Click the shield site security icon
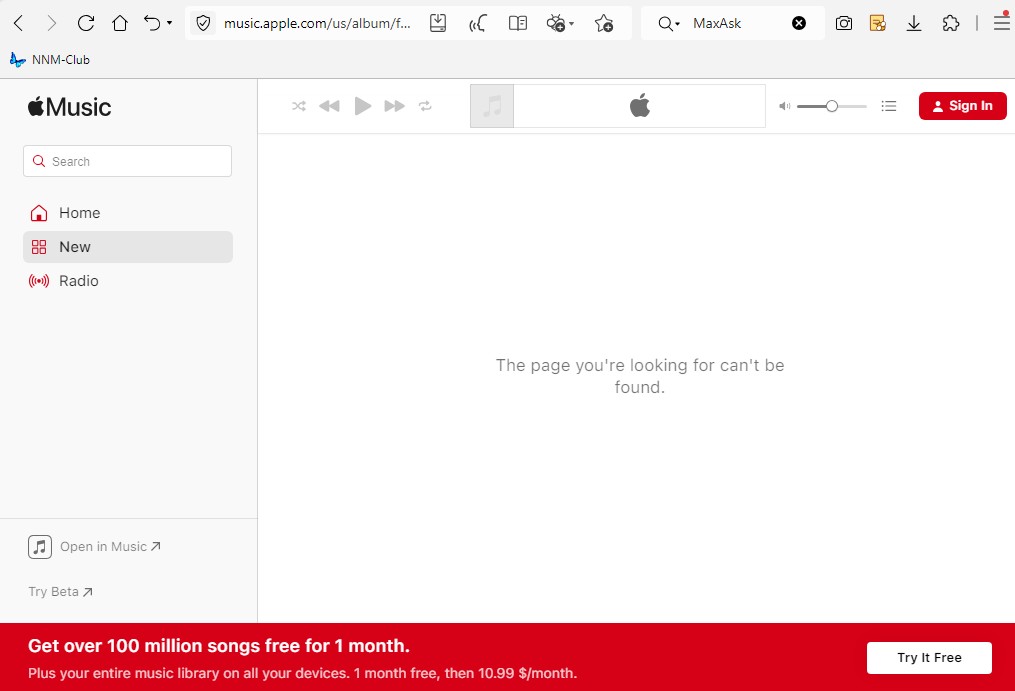The image size is (1015, 691). 203,23
